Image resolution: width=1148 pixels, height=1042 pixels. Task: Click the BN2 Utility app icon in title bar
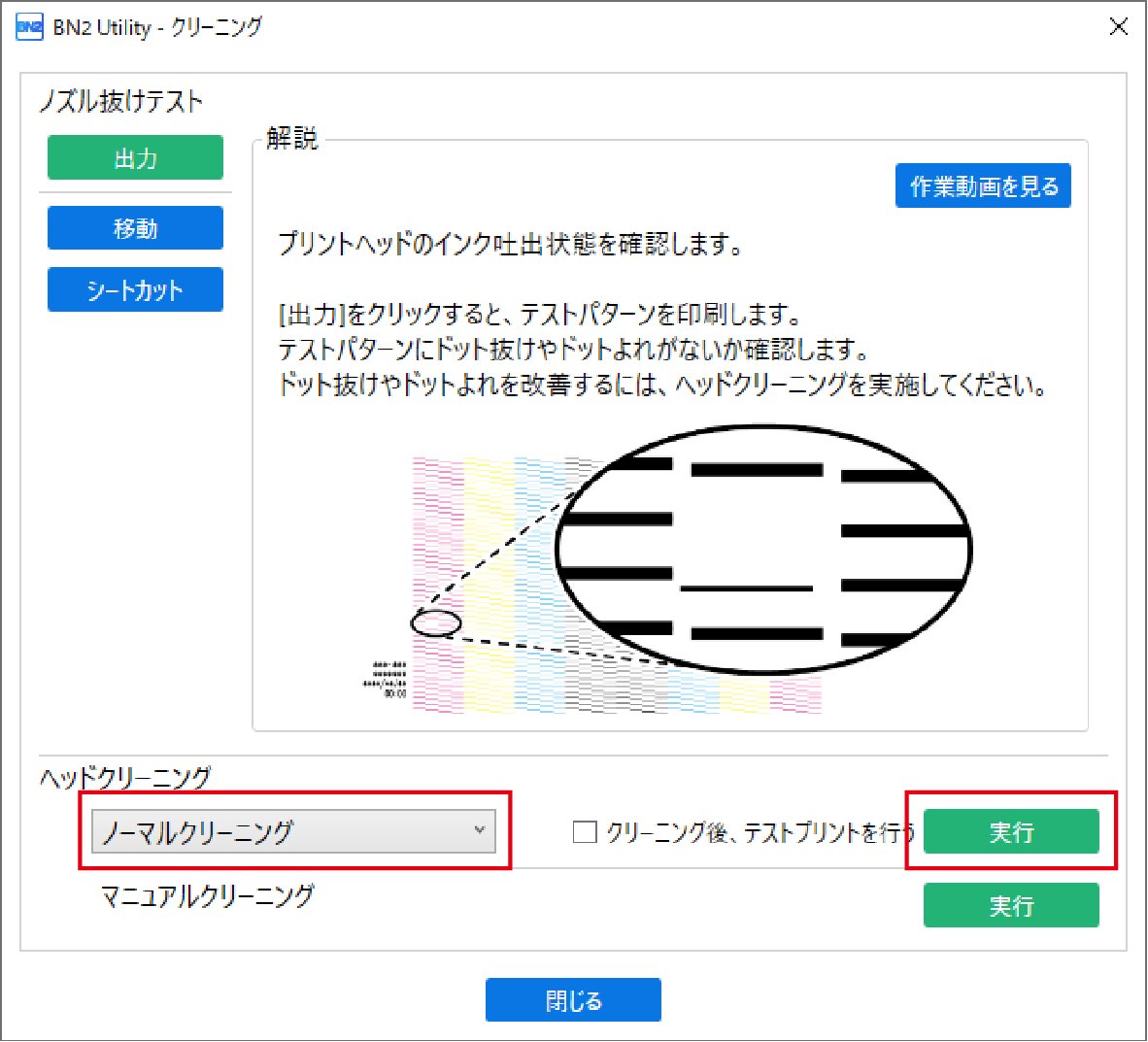29,27
